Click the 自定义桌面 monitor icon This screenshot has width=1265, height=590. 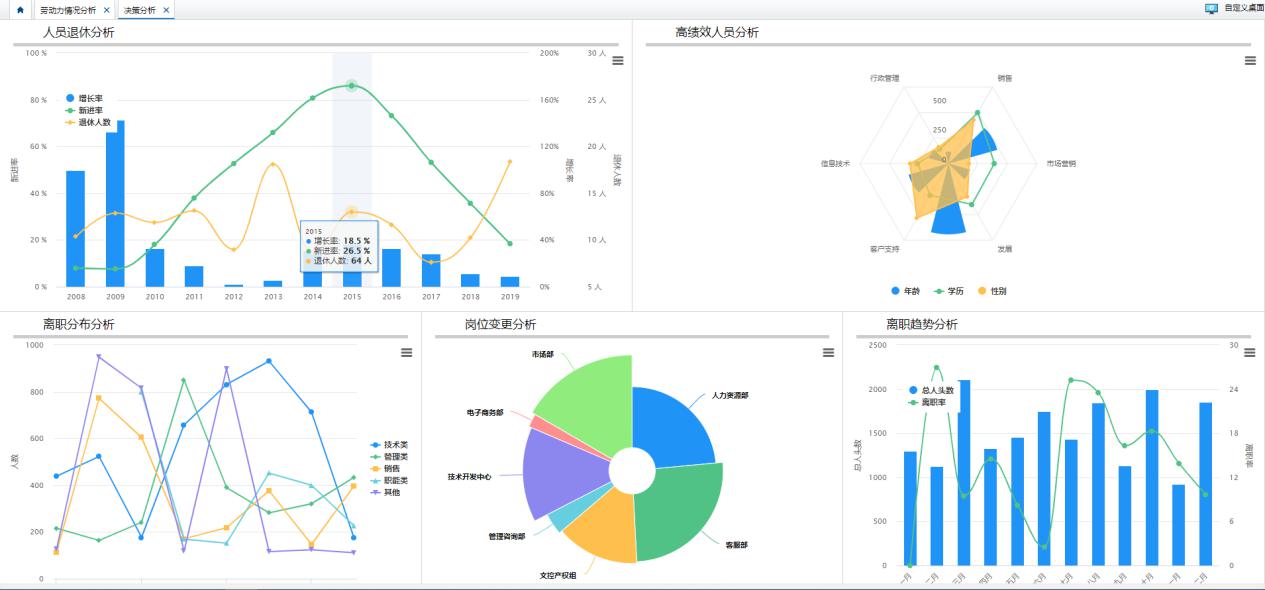click(x=1211, y=8)
